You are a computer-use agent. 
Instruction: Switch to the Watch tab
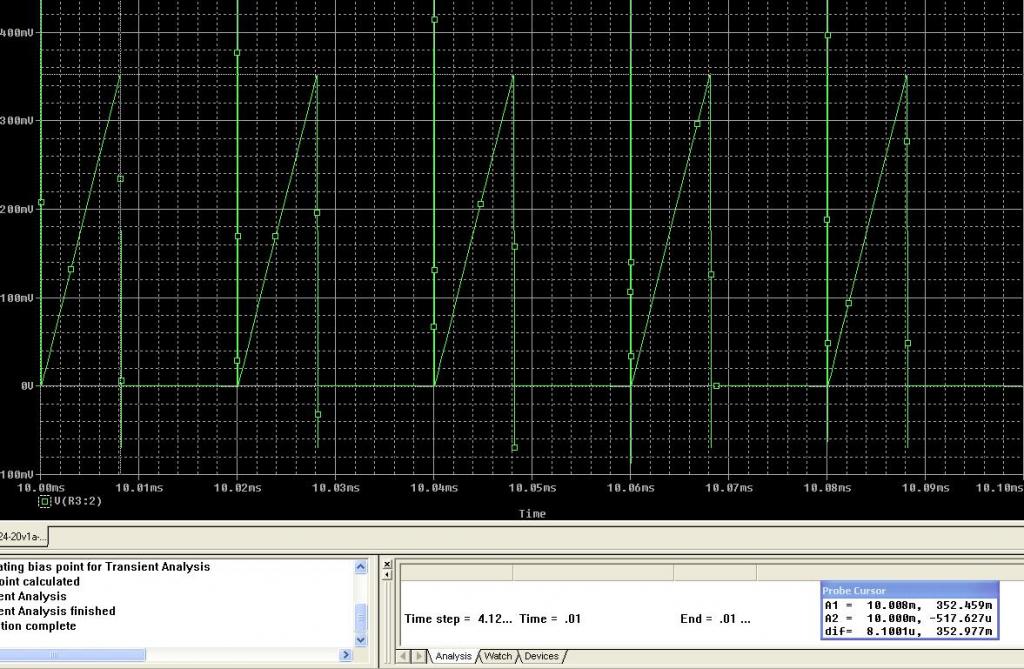tap(498, 656)
